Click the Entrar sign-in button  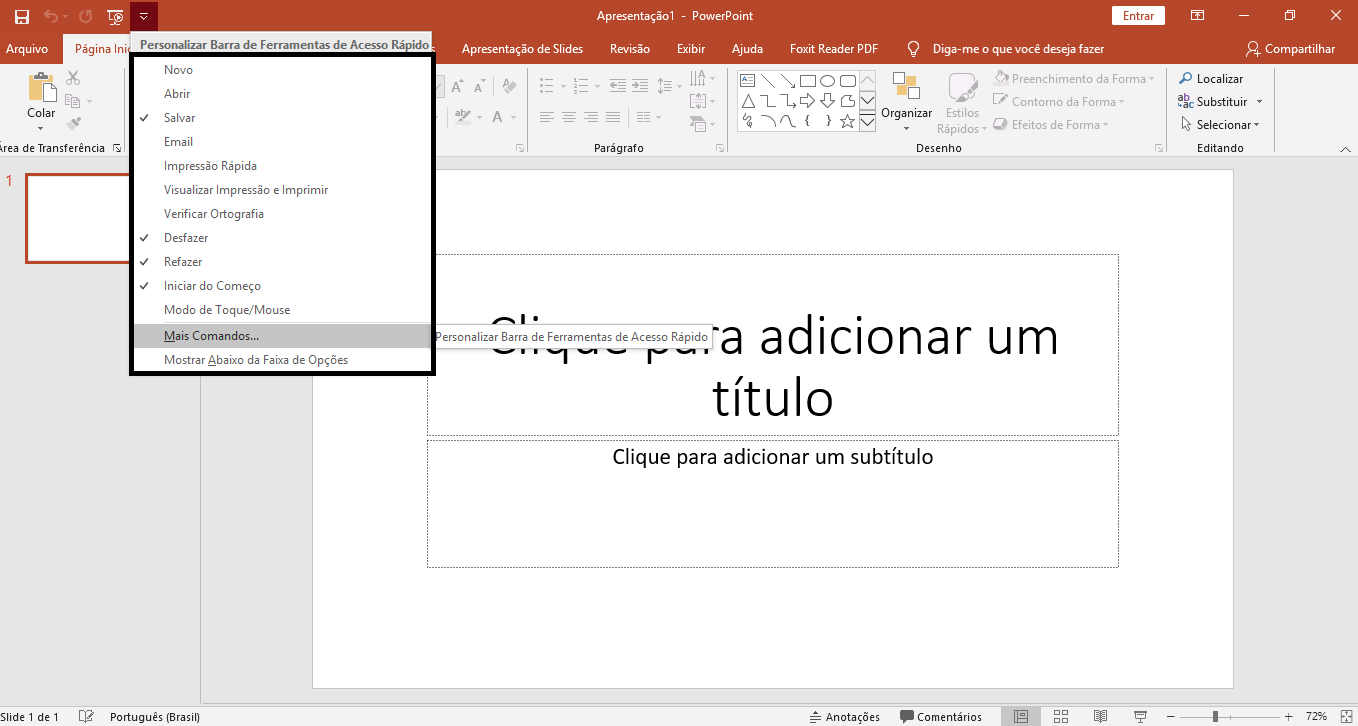[1138, 16]
